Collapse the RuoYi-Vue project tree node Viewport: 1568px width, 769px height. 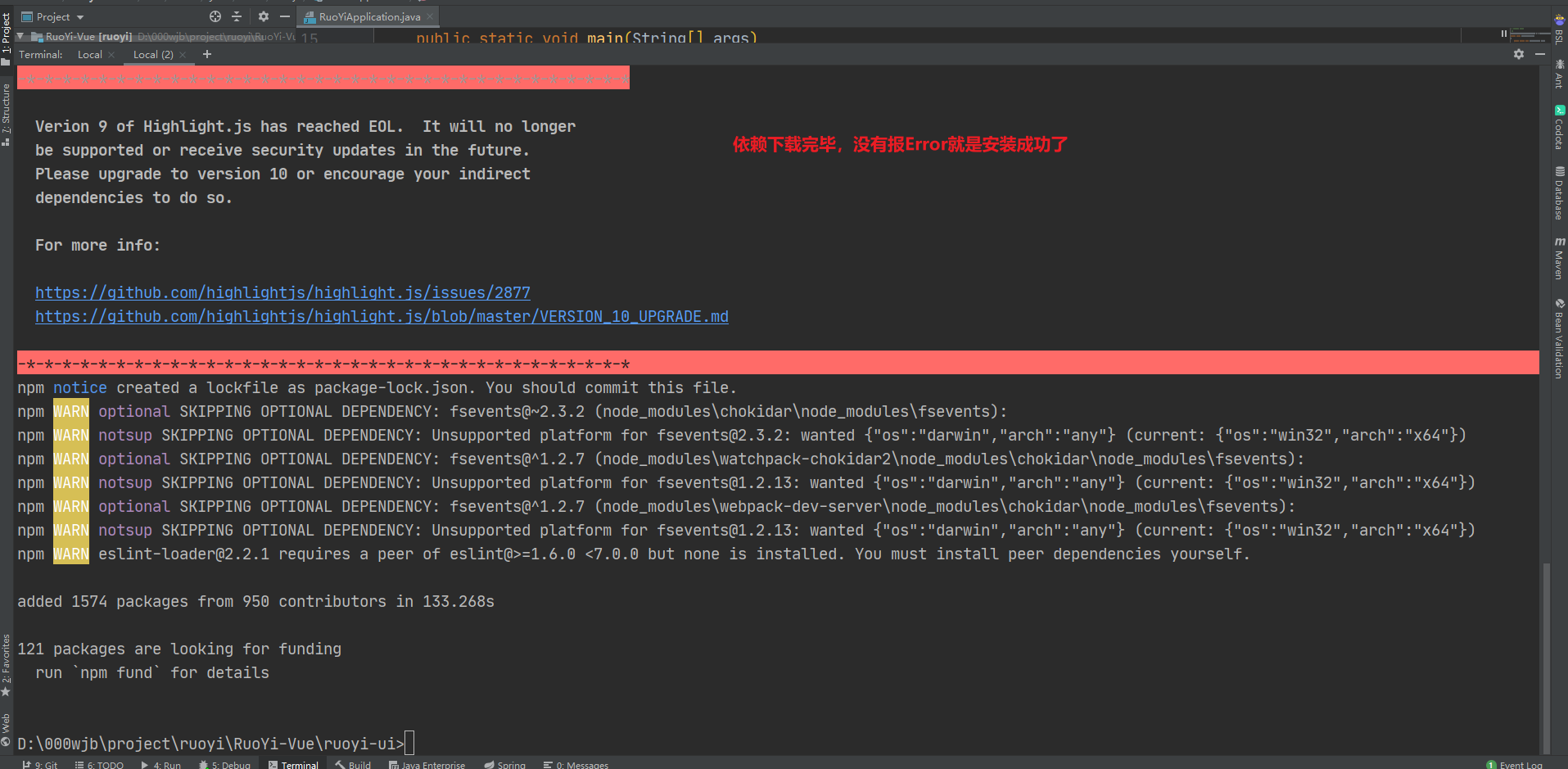pyautogui.click(x=20, y=36)
